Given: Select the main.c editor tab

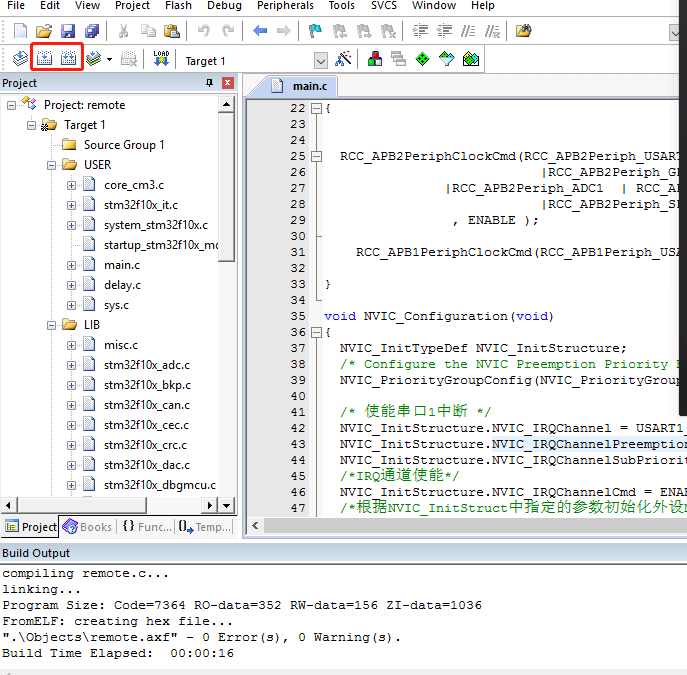Looking at the screenshot, I should click(305, 86).
